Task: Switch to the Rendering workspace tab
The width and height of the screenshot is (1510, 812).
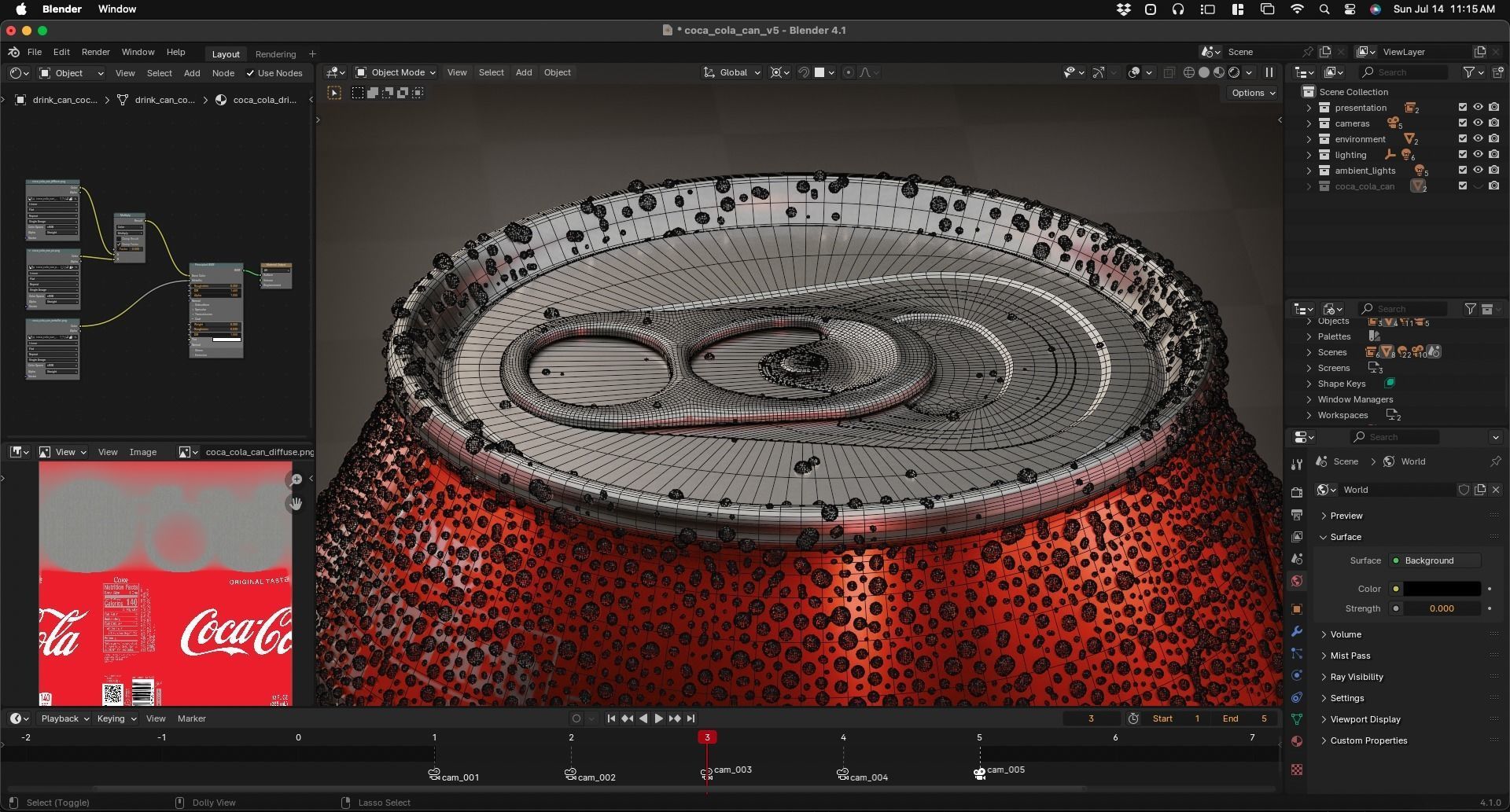Action: tap(275, 54)
